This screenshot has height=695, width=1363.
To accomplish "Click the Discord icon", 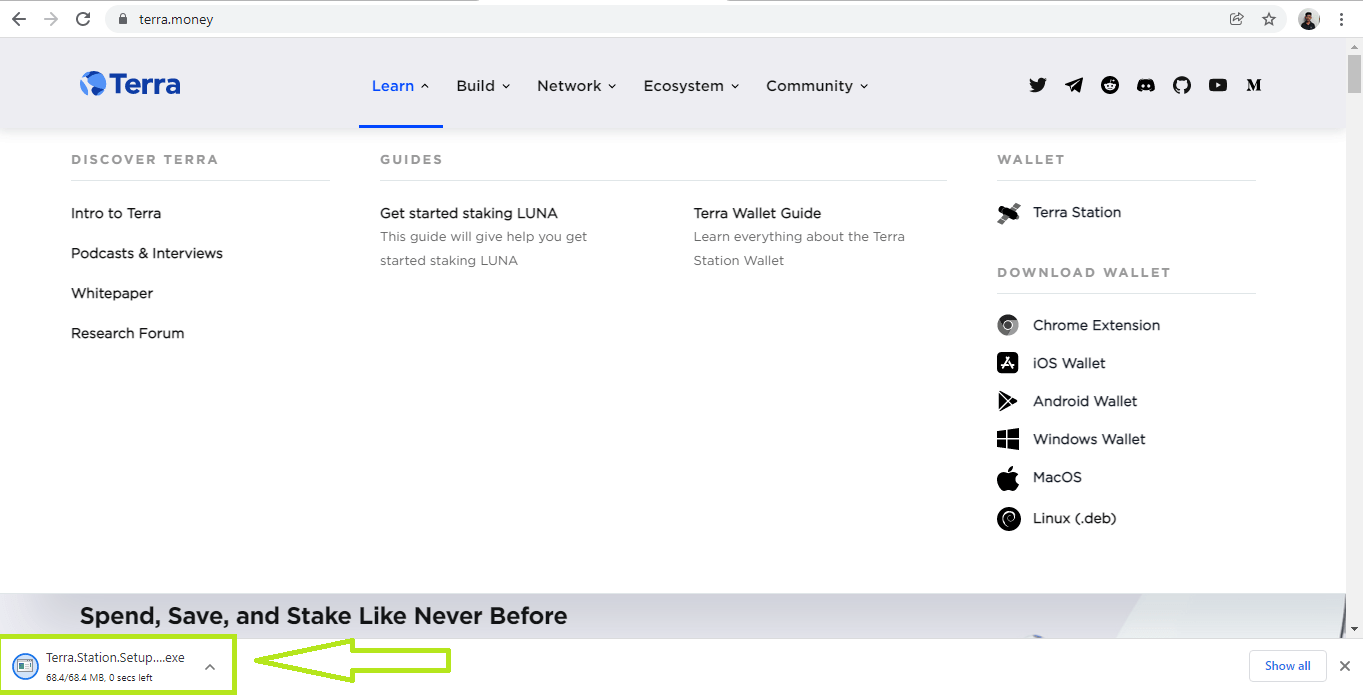I will pyautogui.click(x=1145, y=85).
